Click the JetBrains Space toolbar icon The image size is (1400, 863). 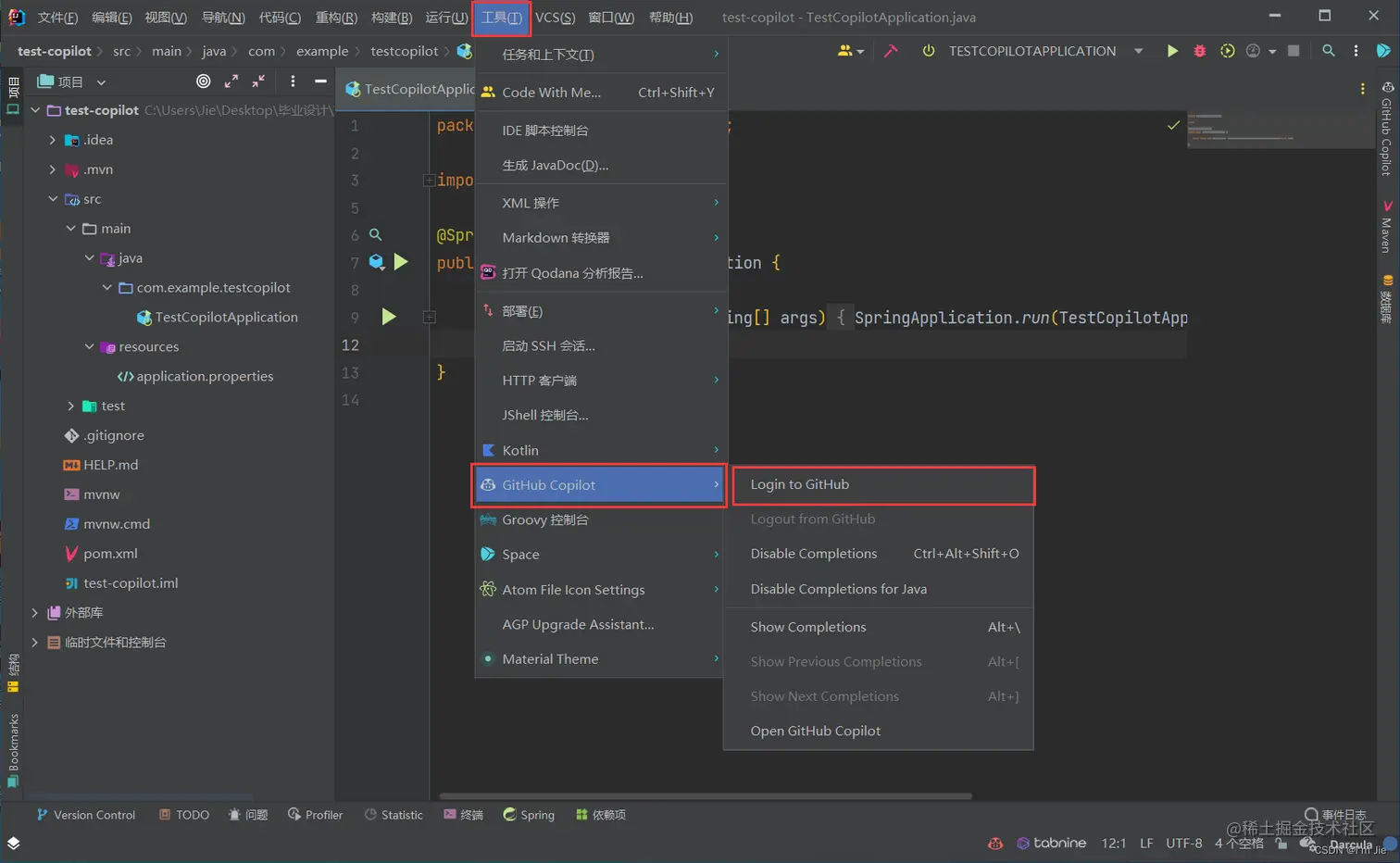[x=1383, y=51]
